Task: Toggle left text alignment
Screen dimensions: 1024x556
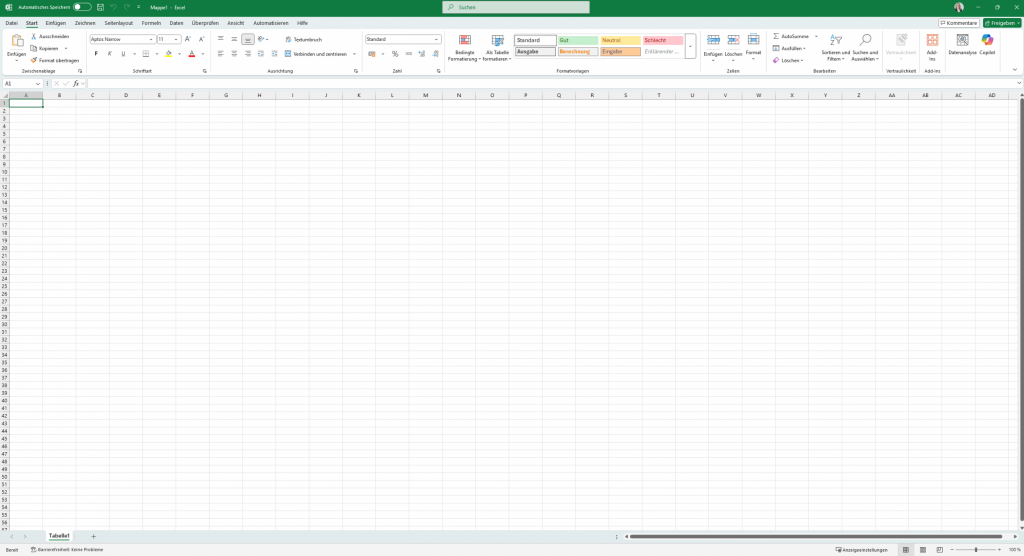Action: pos(220,54)
